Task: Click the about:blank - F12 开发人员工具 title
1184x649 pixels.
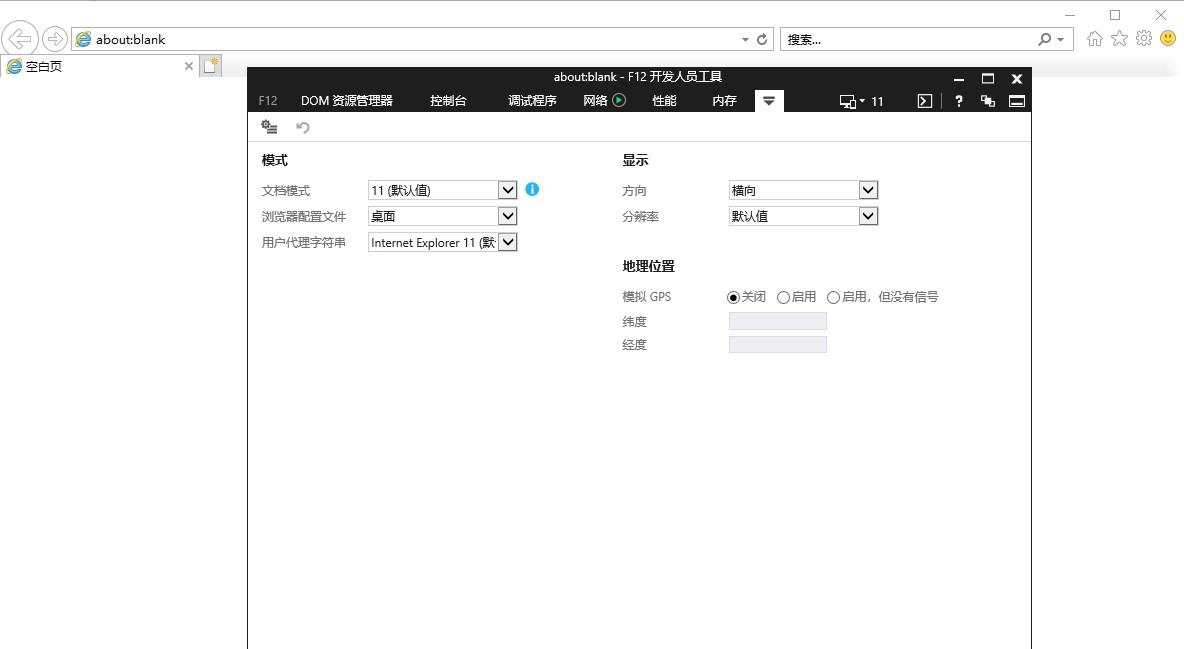Action: pos(638,76)
